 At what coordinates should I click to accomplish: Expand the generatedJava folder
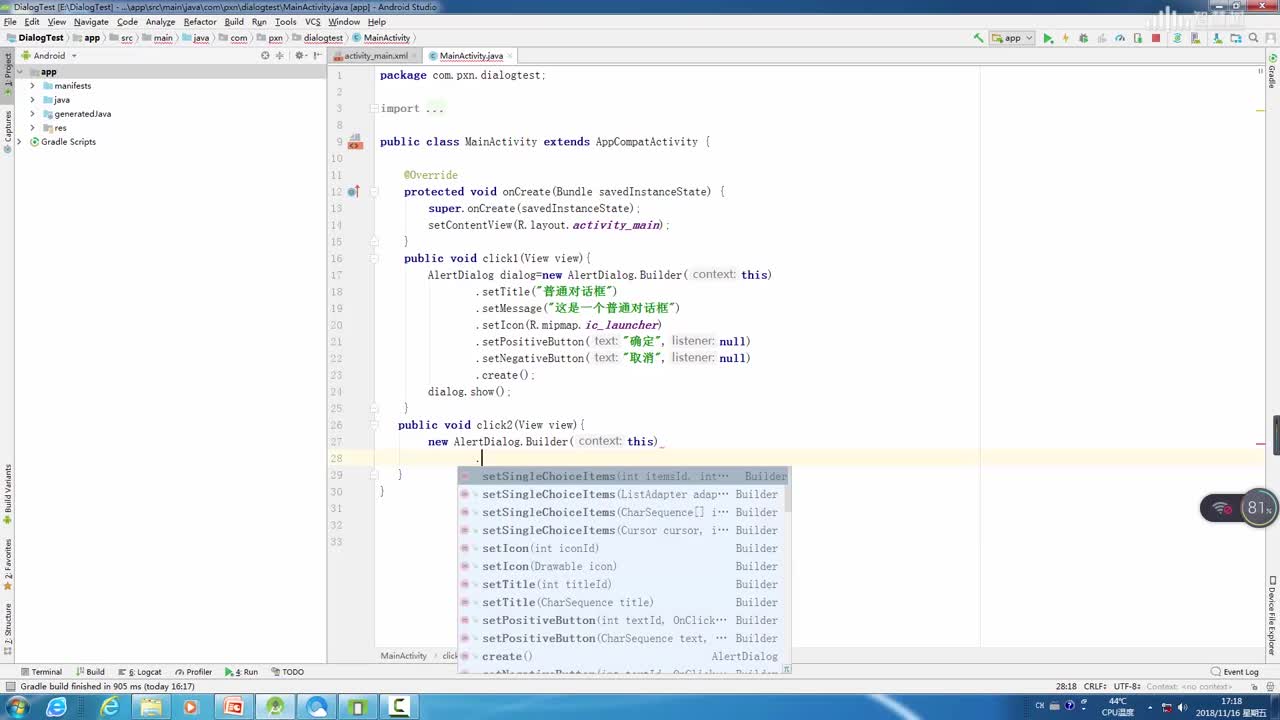(x=32, y=114)
